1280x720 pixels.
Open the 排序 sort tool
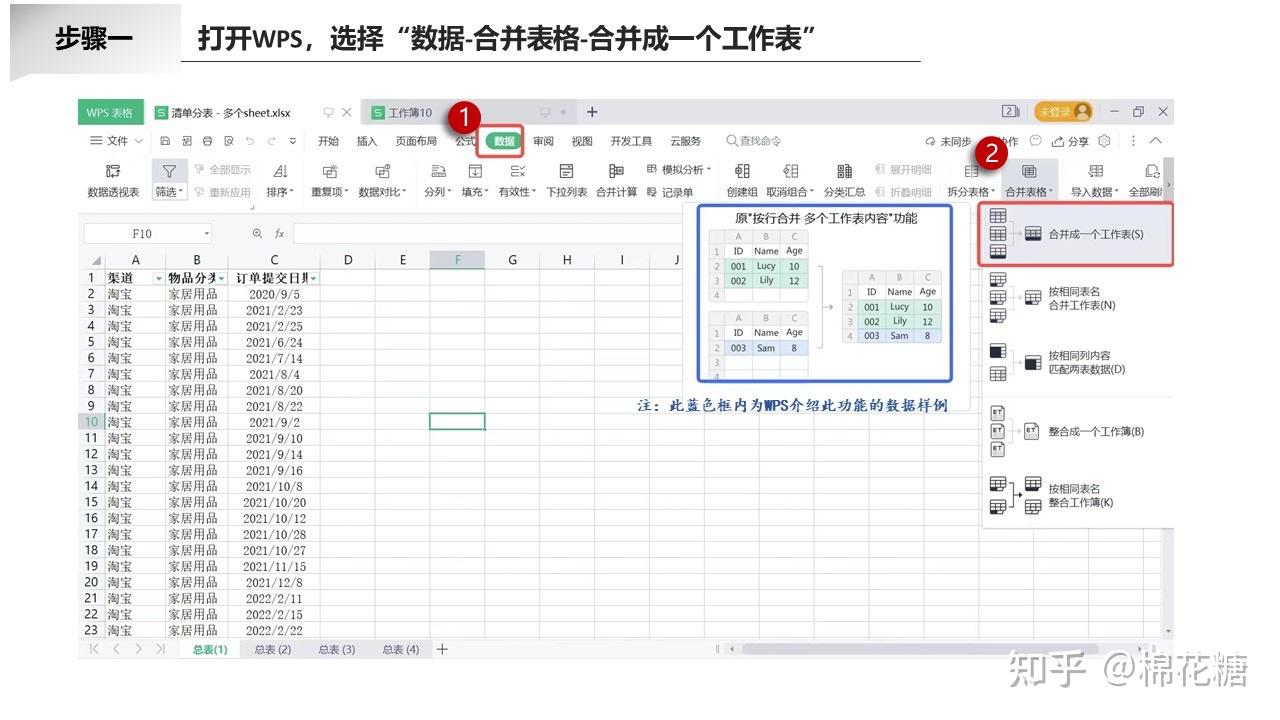coord(280,180)
